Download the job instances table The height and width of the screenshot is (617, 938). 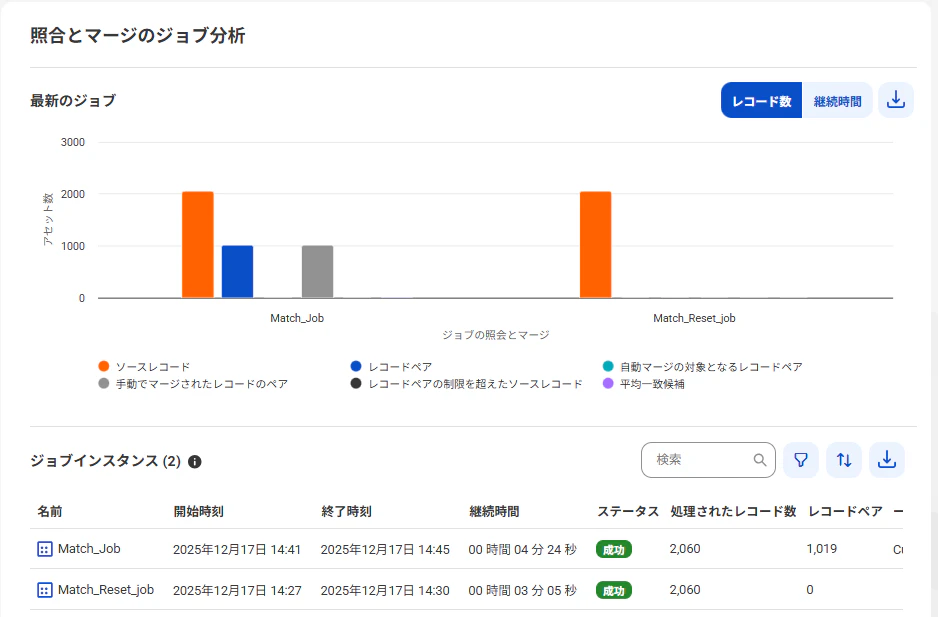click(887, 460)
